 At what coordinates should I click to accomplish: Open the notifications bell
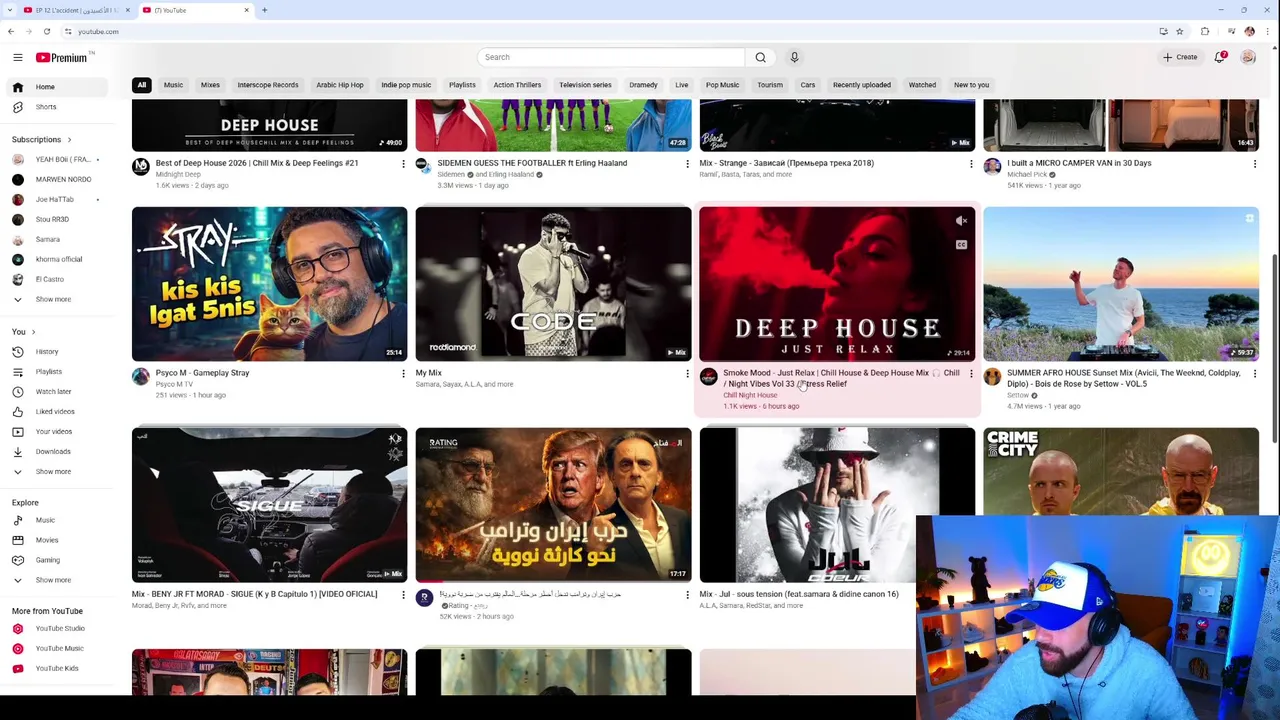click(1220, 57)
